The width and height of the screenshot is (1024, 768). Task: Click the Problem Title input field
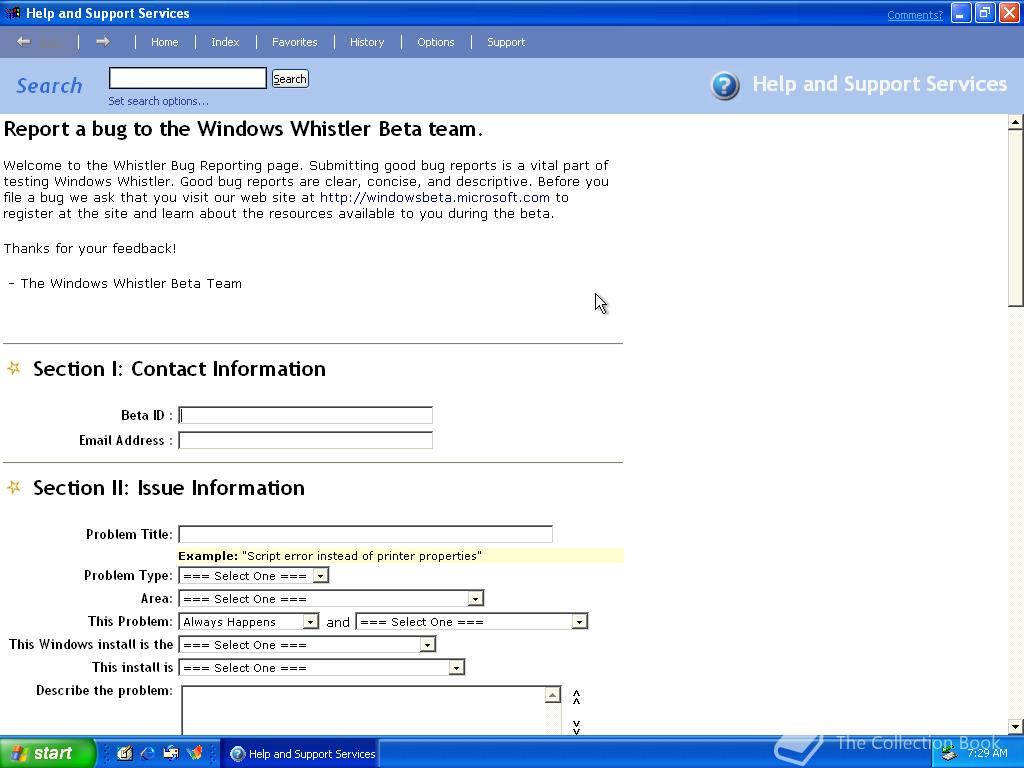366,534
